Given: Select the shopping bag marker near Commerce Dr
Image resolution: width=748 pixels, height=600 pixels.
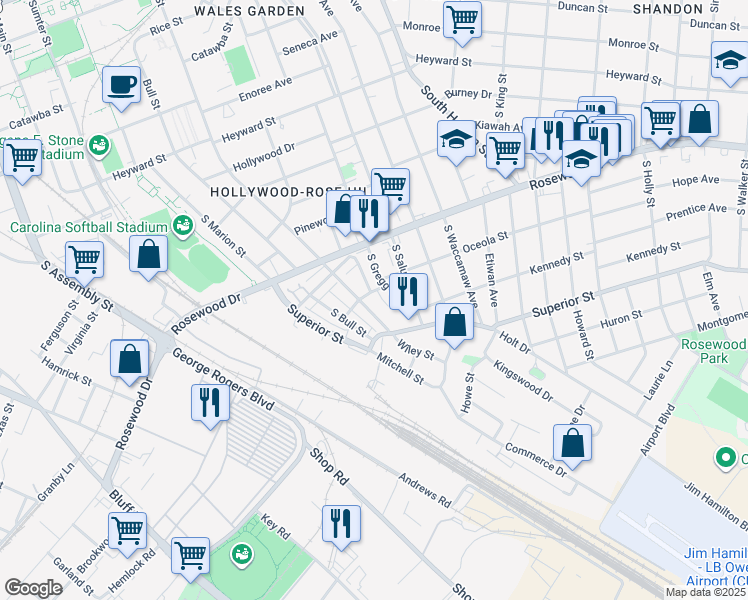Looking at the screenshot, I should (572, 443).
